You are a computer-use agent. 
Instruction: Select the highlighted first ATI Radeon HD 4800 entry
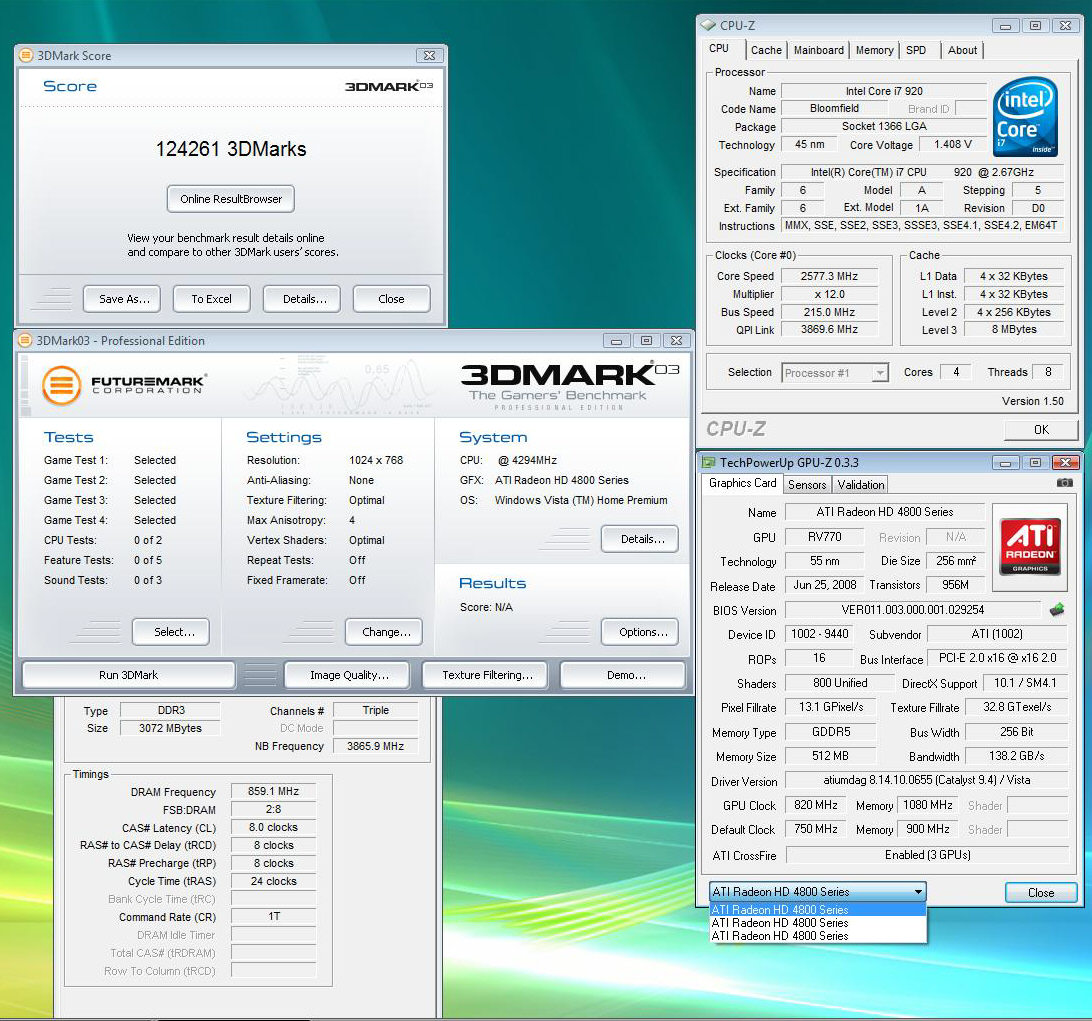[x=818, y=910]
